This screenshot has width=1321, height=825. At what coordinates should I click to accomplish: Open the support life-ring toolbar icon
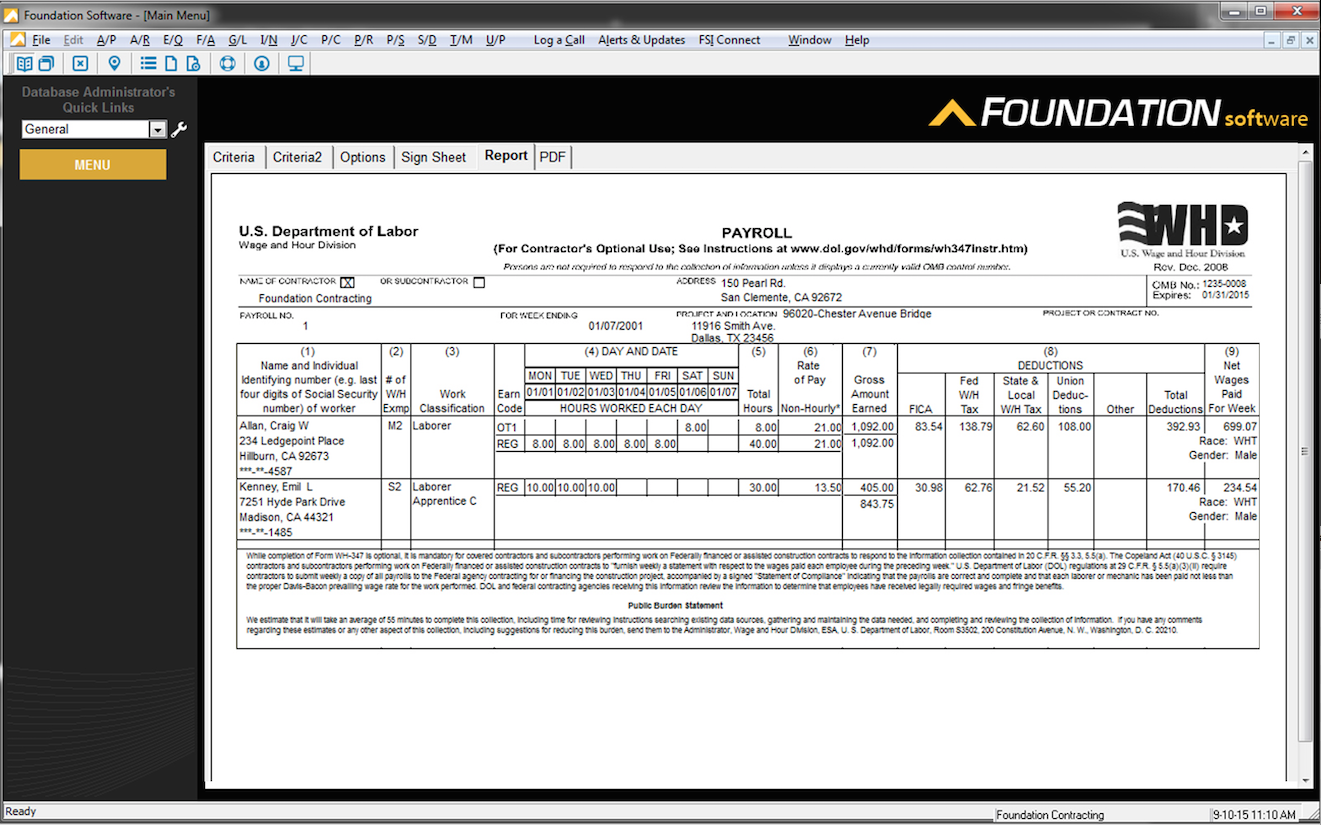[x=228, y=63]
